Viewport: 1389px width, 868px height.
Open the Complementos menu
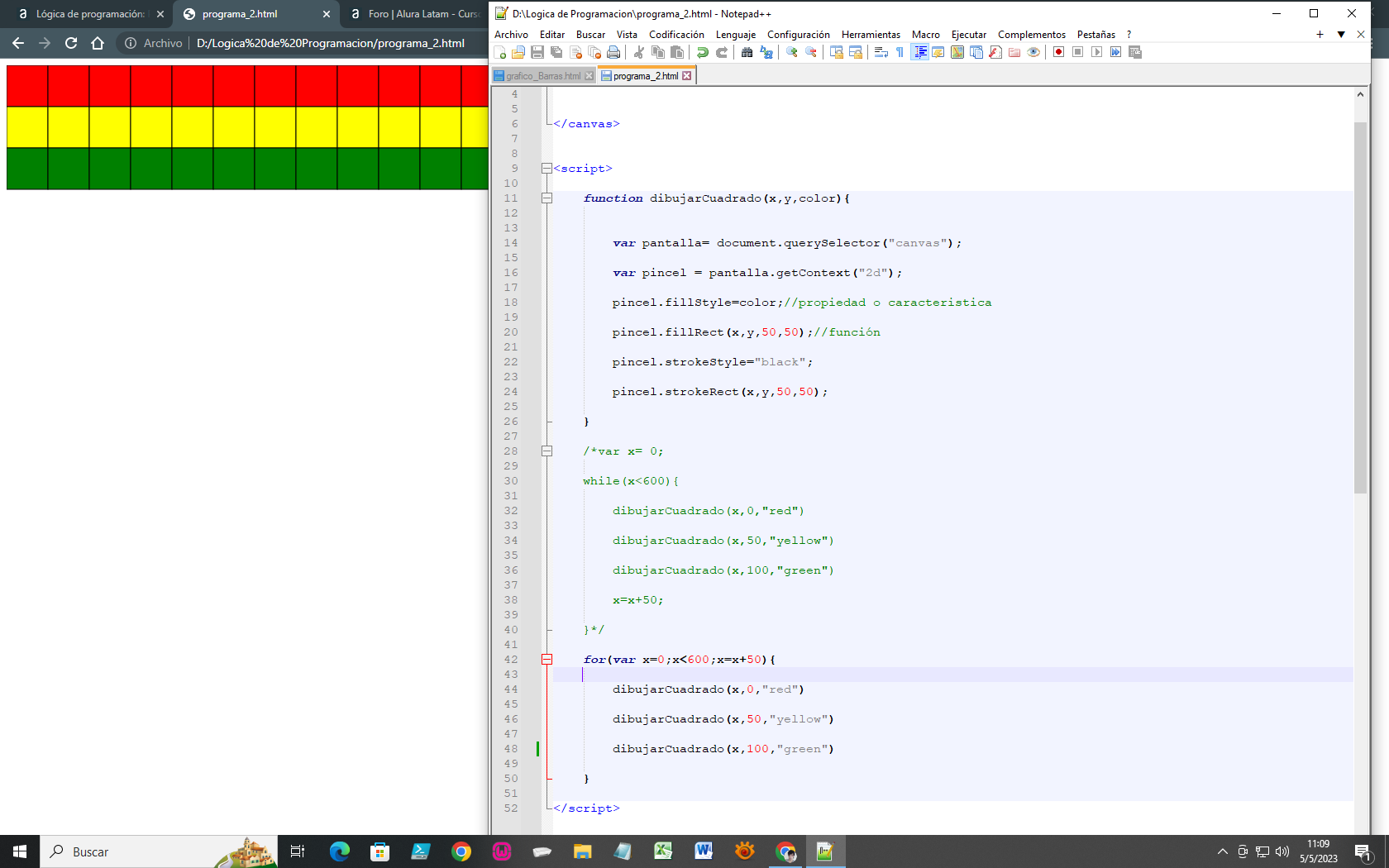(1031, 35)
